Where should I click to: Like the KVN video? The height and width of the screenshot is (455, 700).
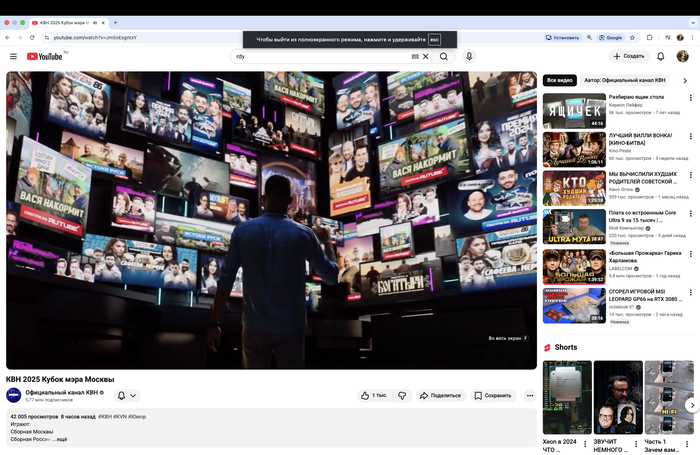pos(373,395)
